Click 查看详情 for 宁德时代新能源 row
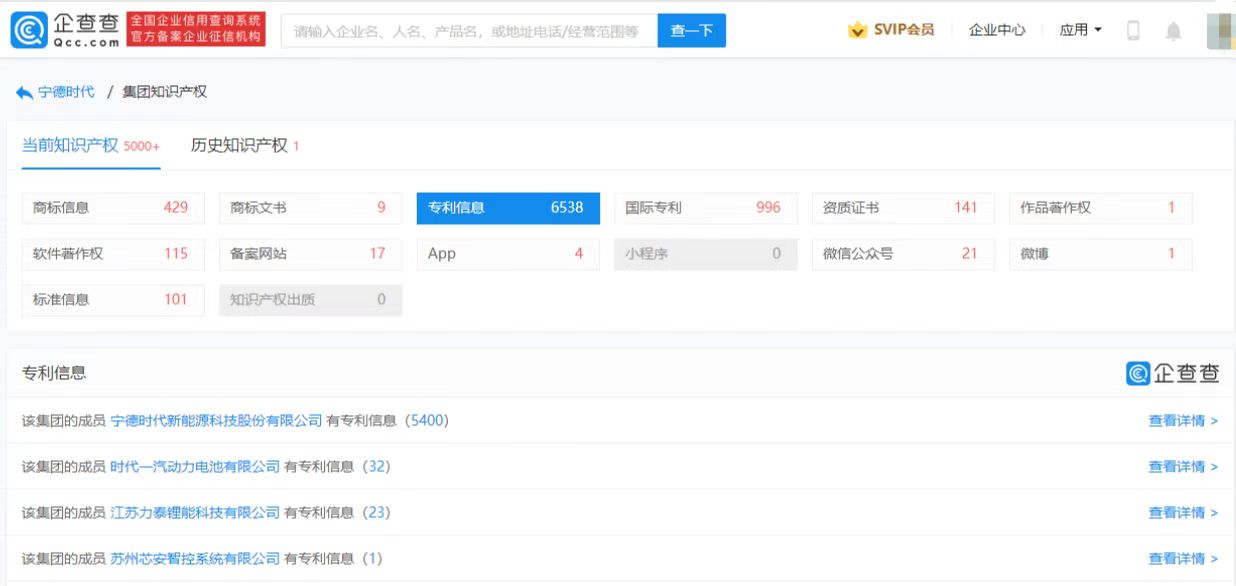This screenshot has height=586, width=1236. point(1183,421)
